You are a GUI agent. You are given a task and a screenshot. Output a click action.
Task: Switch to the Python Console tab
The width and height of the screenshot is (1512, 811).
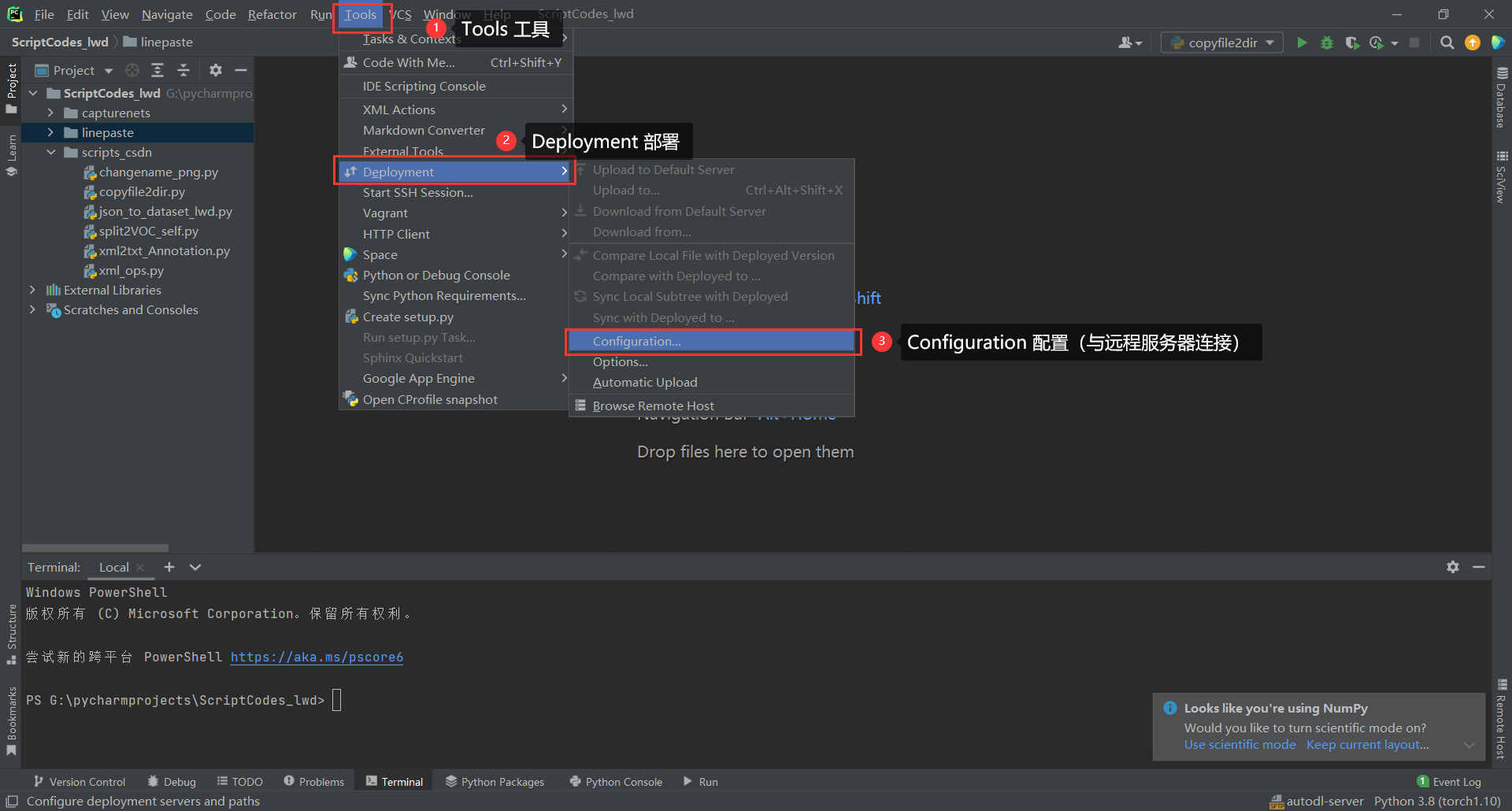click(x=617, y=782)
